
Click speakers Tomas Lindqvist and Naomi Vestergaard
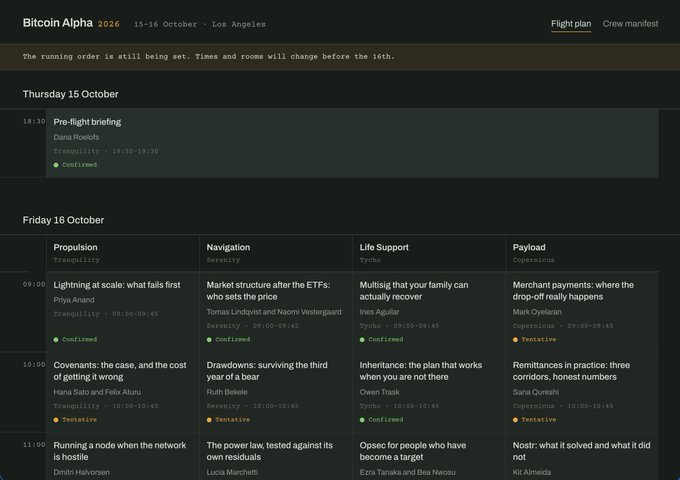[x=274, y=312]
